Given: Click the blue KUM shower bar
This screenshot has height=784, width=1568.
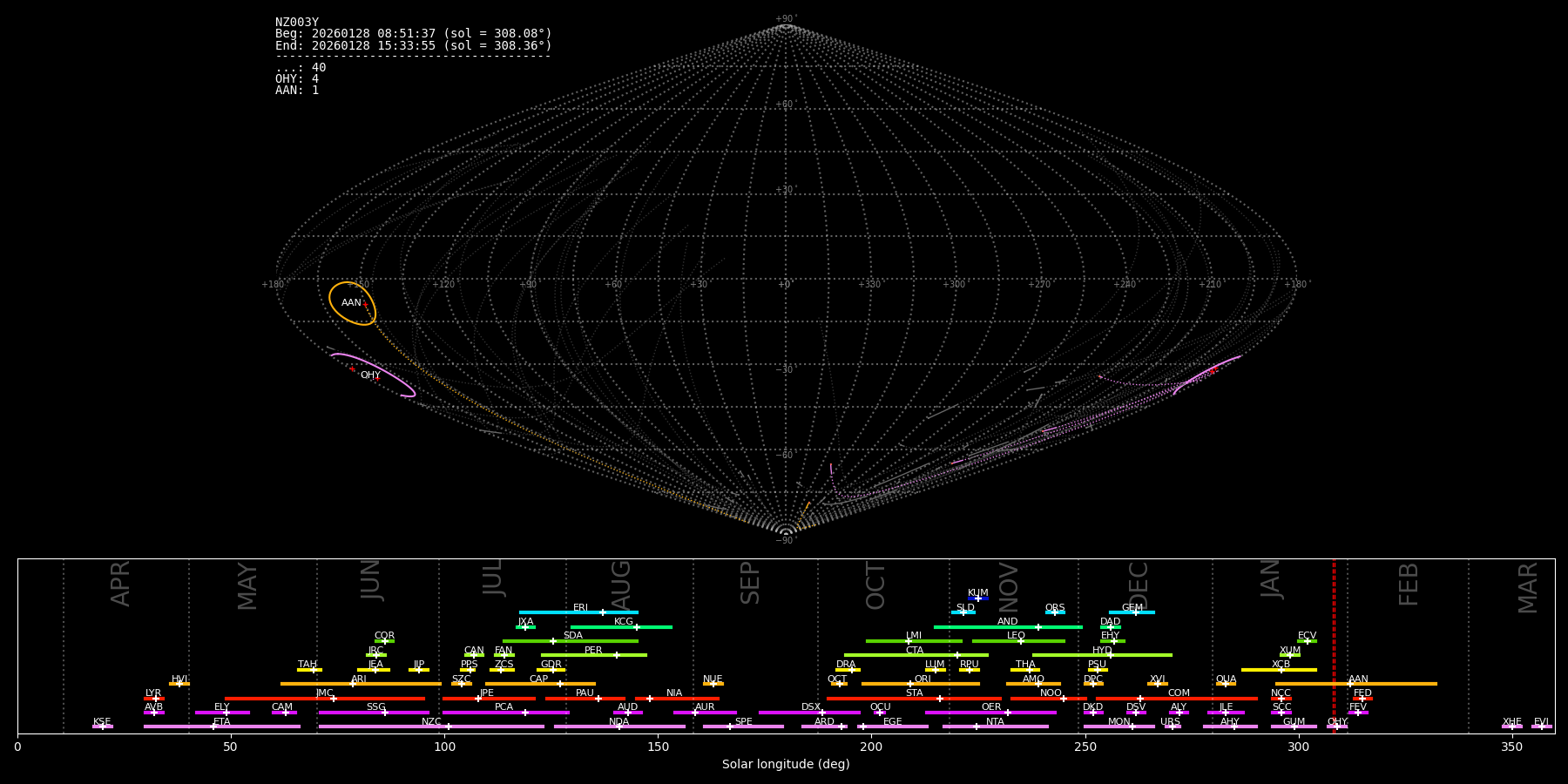Looking at the screenshot, I should click(x=978, y=598).
